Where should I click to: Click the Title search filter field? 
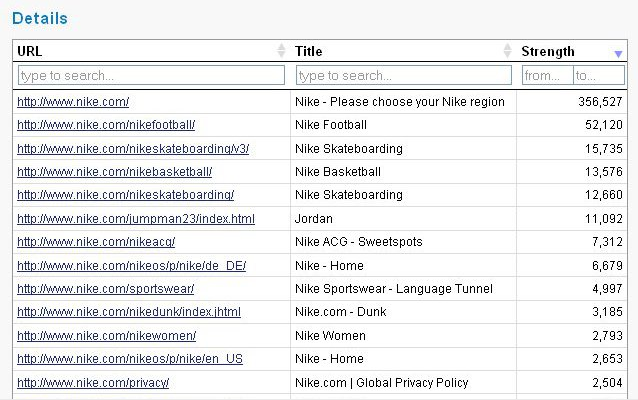coord(404,75)
